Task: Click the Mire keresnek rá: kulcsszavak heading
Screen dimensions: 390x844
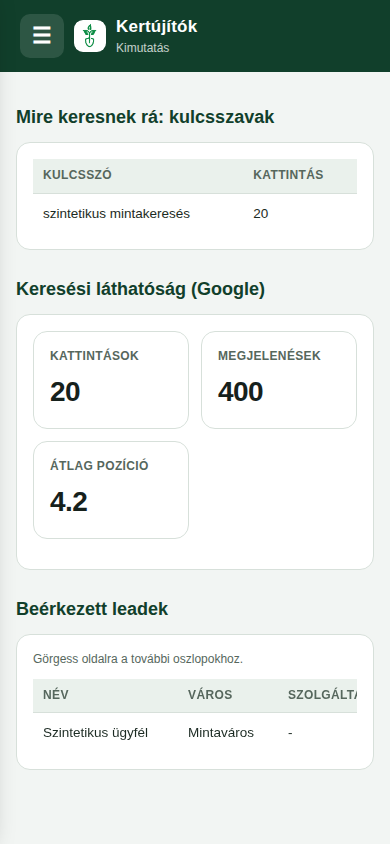Action: tap(145, 117)
